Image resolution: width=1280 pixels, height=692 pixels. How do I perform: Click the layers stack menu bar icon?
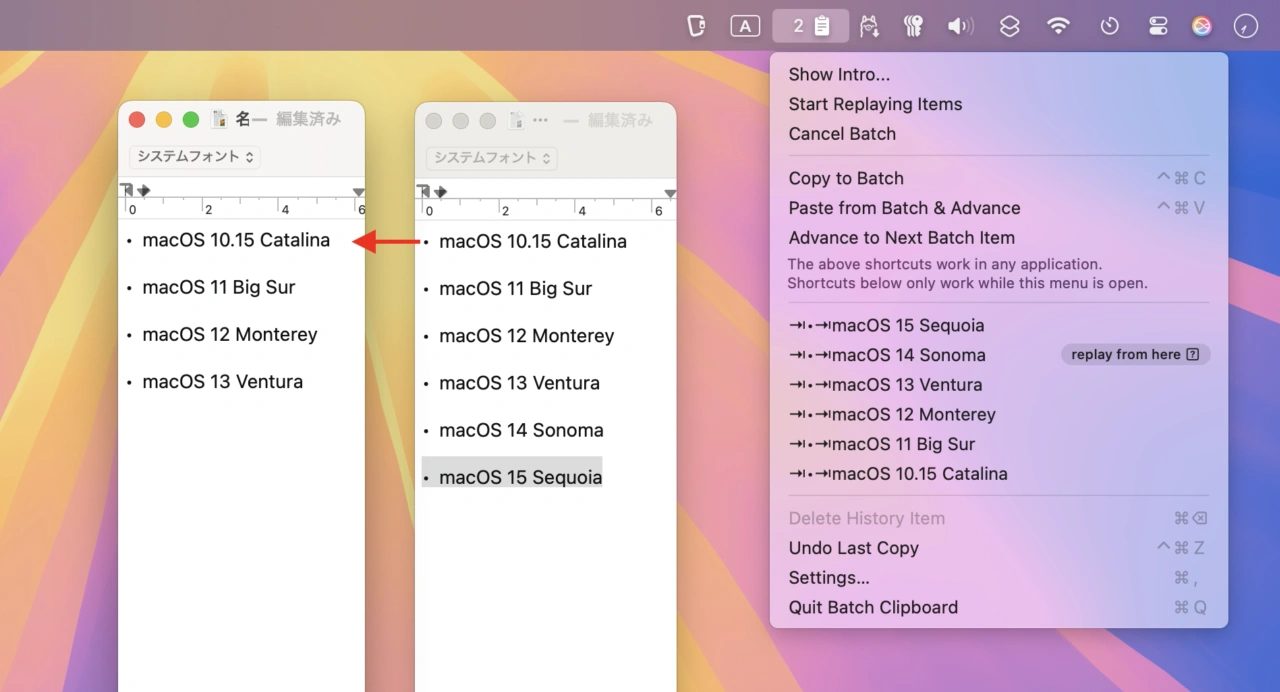click(x=1010, y=27)
